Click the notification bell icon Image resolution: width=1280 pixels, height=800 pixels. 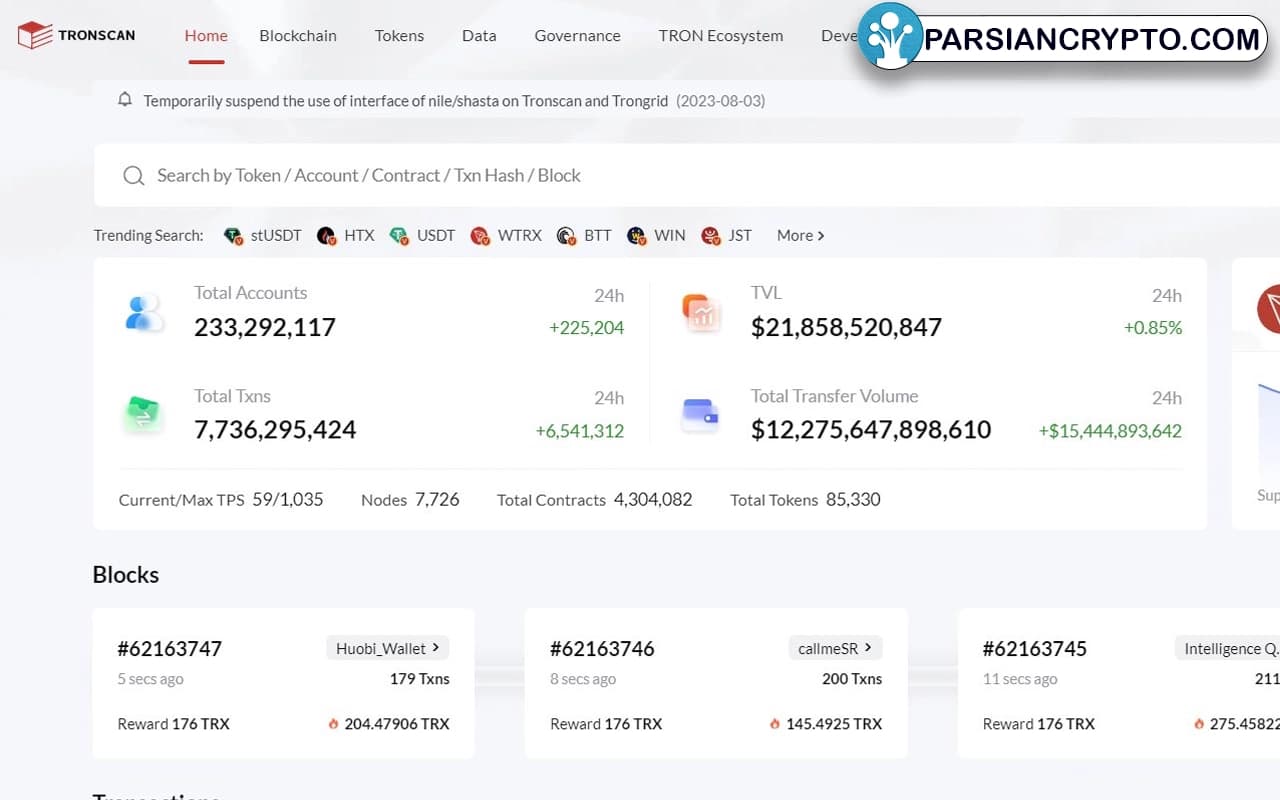click(x=125, y=100)
